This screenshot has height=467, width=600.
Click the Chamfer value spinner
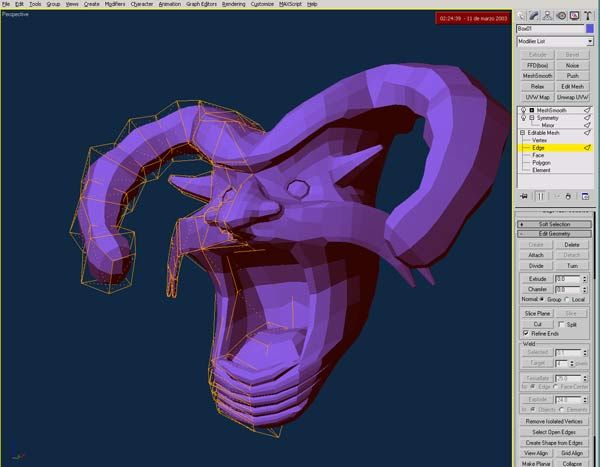tap(585, 289)
